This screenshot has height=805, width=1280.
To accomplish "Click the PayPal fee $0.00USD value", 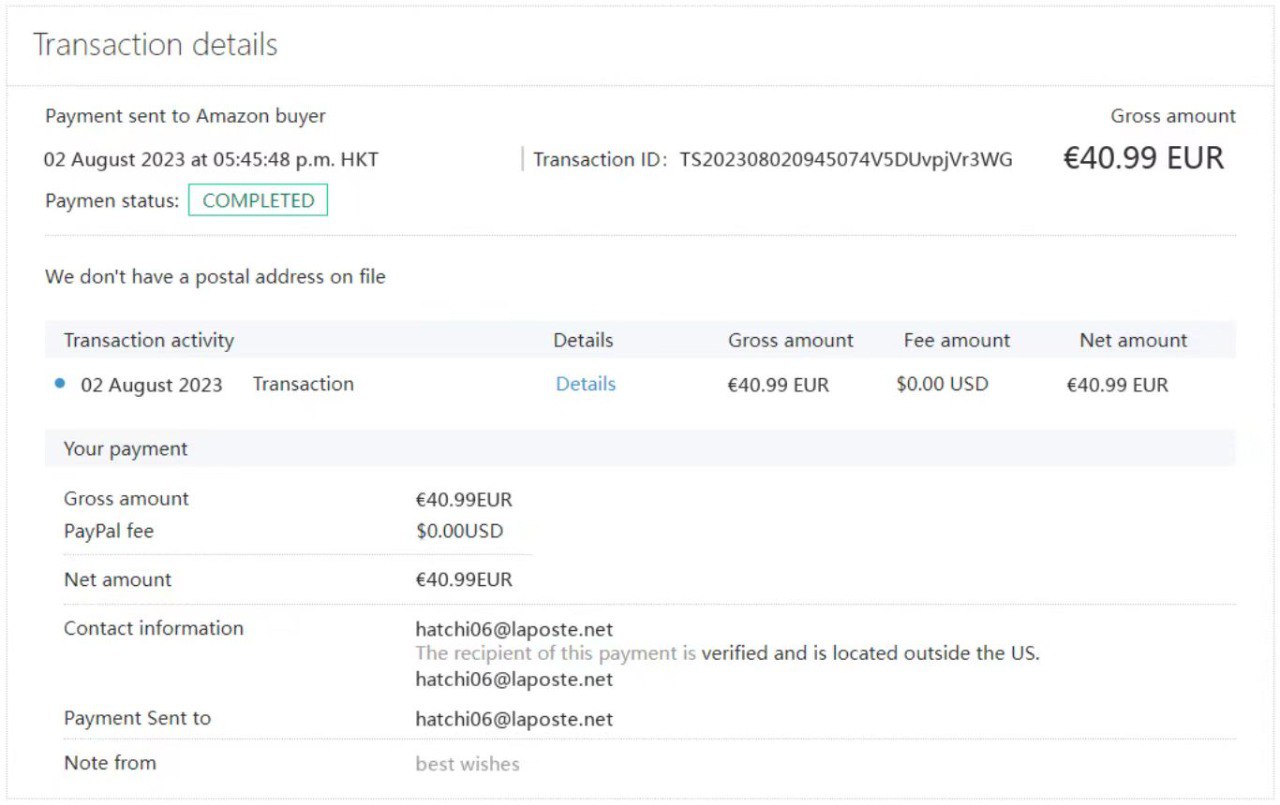I will tap(459, 531).
